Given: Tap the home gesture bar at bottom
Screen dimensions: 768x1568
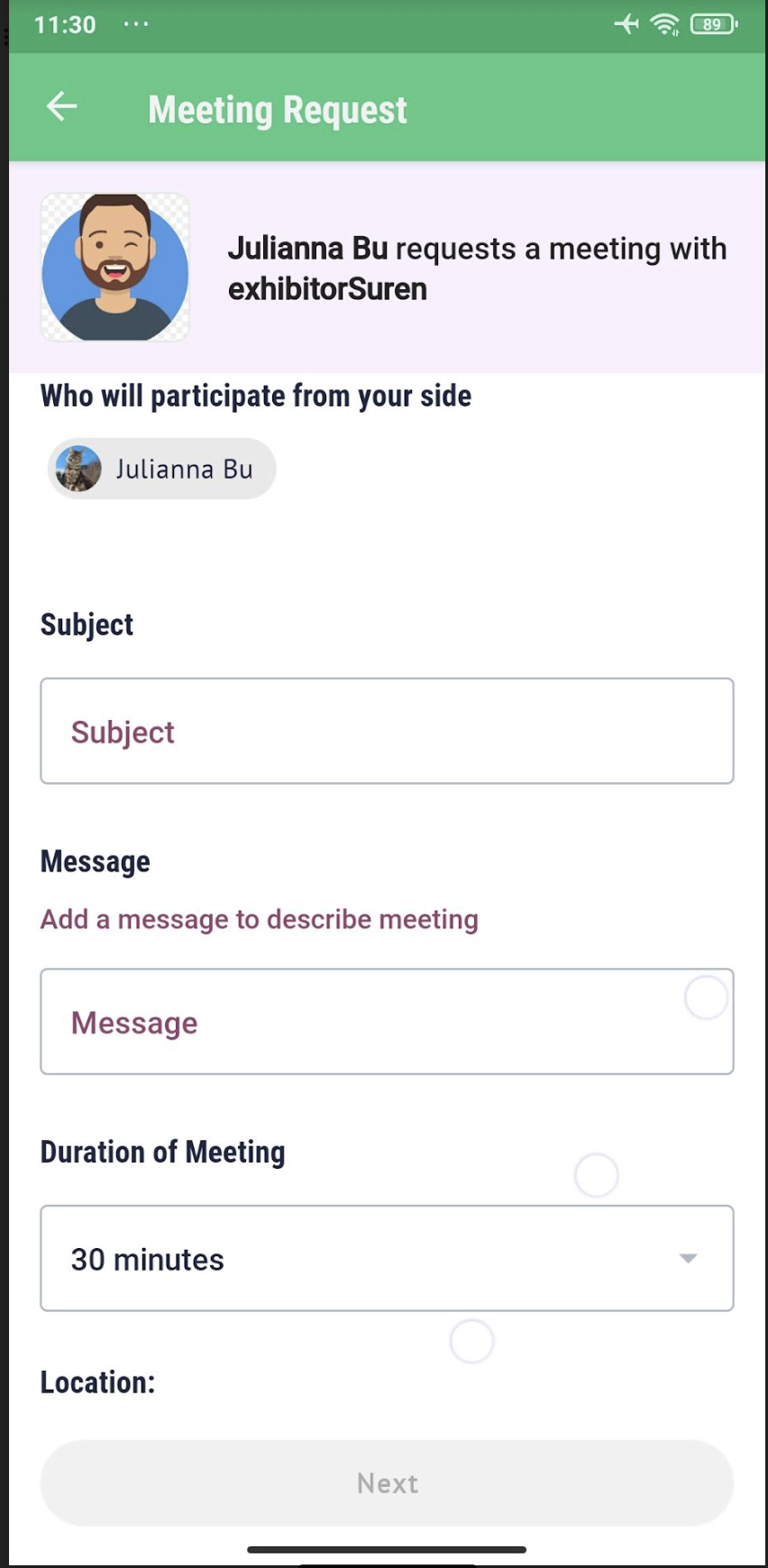Looking at the screenshot, I should click(x=387, y=1550).
